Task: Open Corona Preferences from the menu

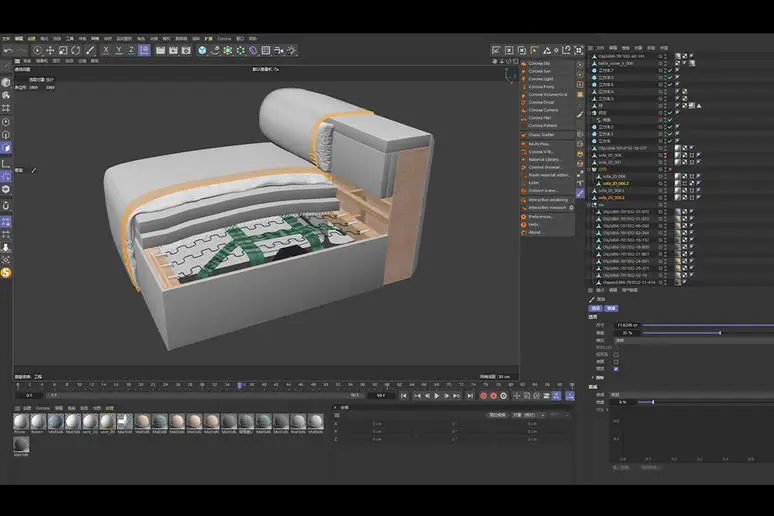Action: click(540, 216)
